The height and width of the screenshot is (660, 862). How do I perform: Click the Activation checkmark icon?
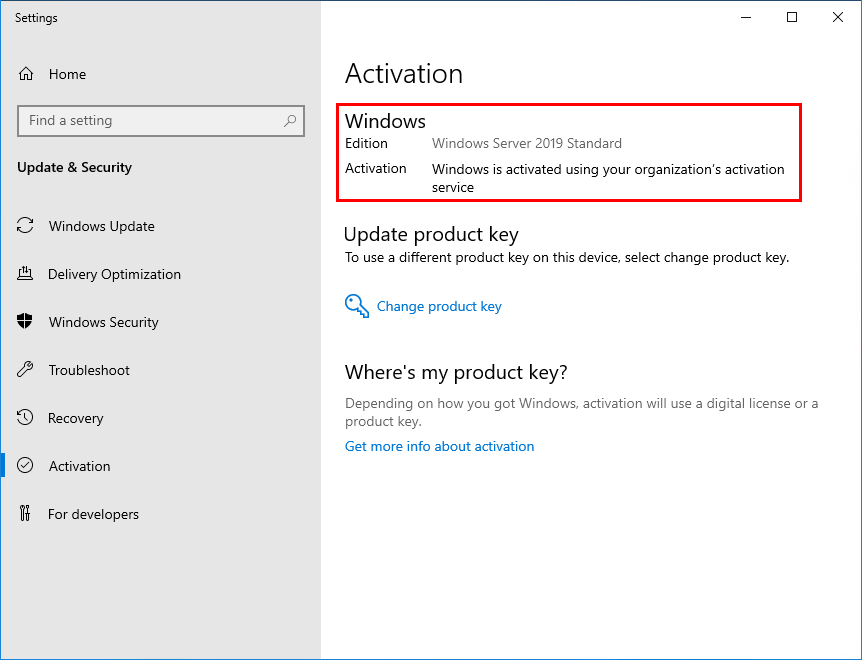point(24,466)
